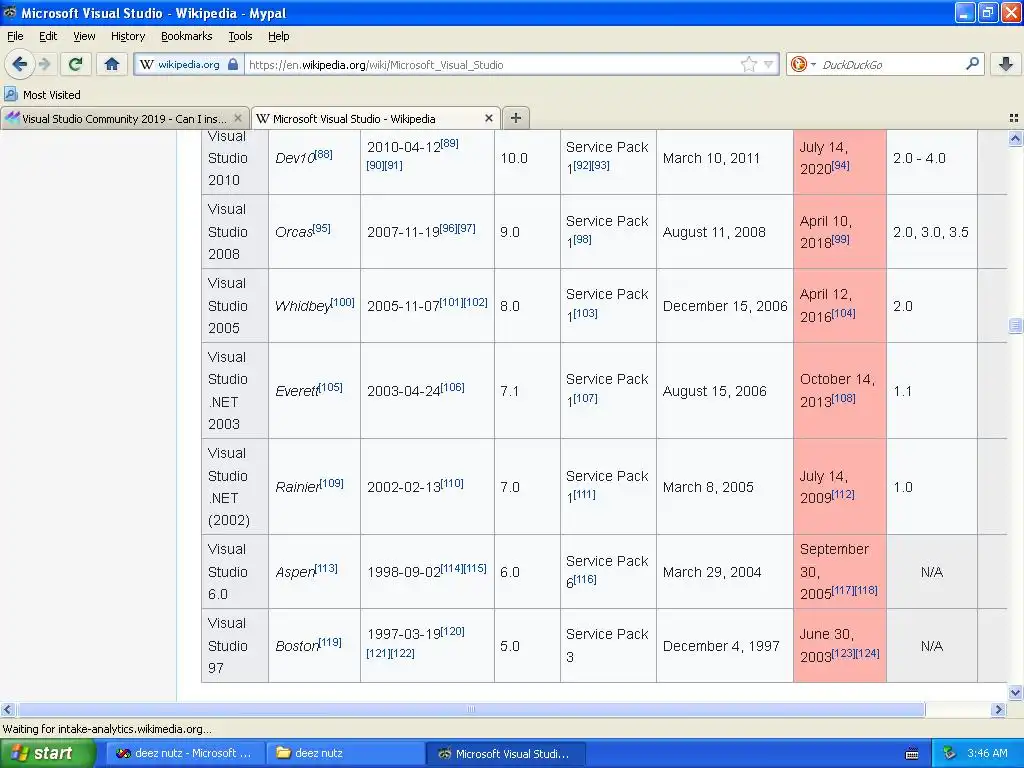Reload the page with the refresh icon

[x=75, y=64]
